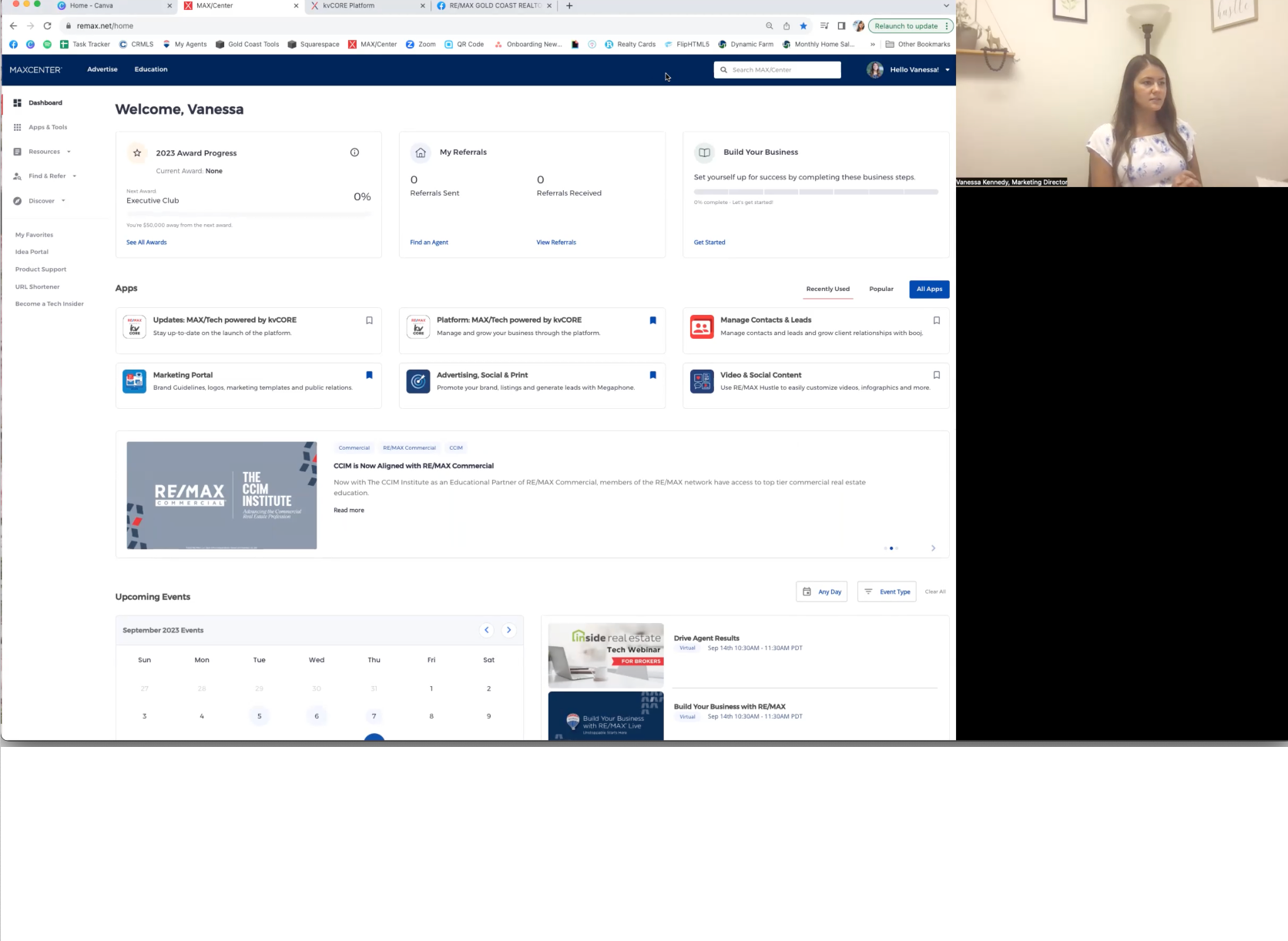Click the search magnifier in MAX/Center search
This screenshot has width=1288, height=941.
(723, 70)
